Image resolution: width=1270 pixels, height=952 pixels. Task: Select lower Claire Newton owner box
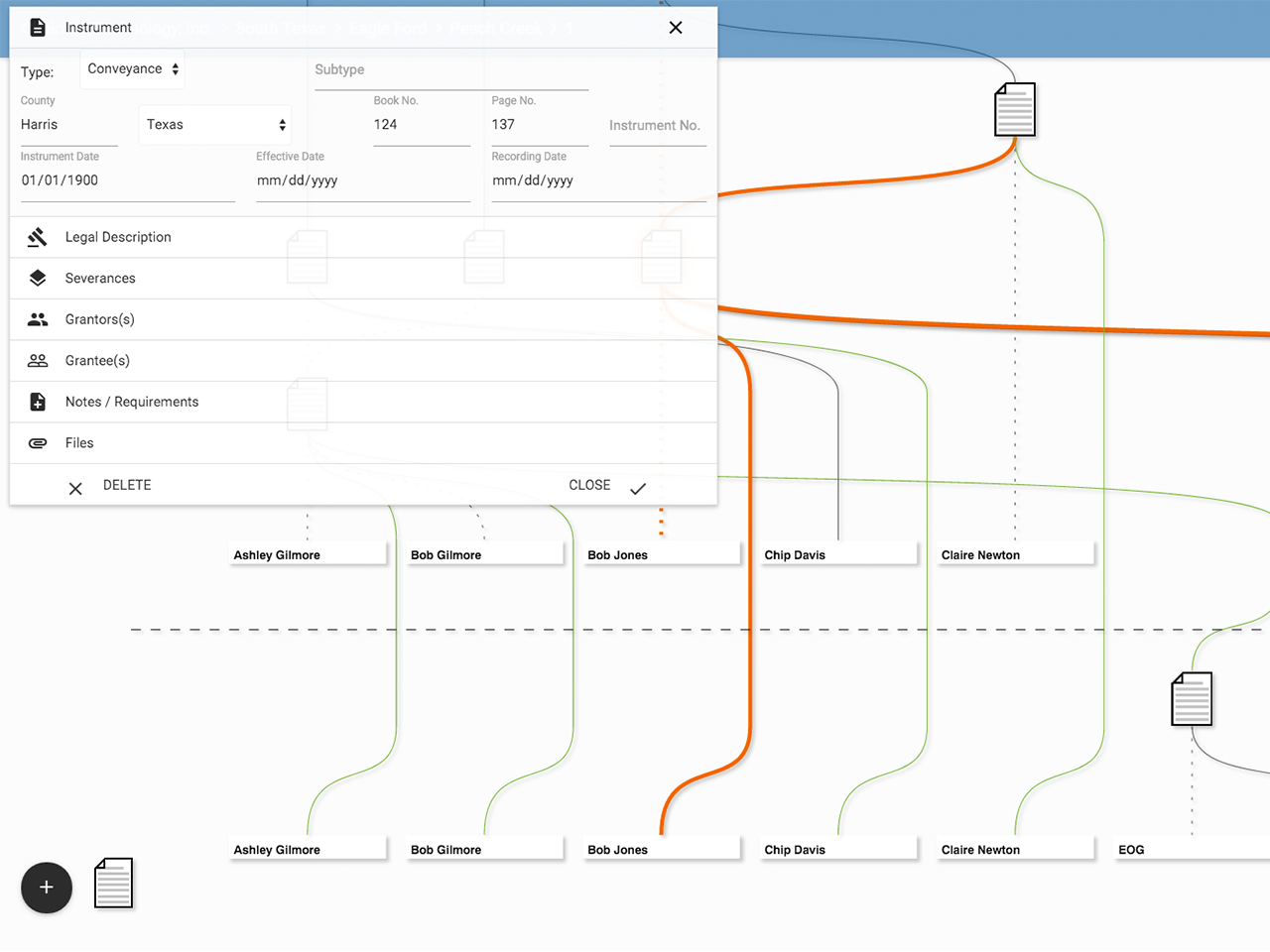click(x=1016, y=849)
